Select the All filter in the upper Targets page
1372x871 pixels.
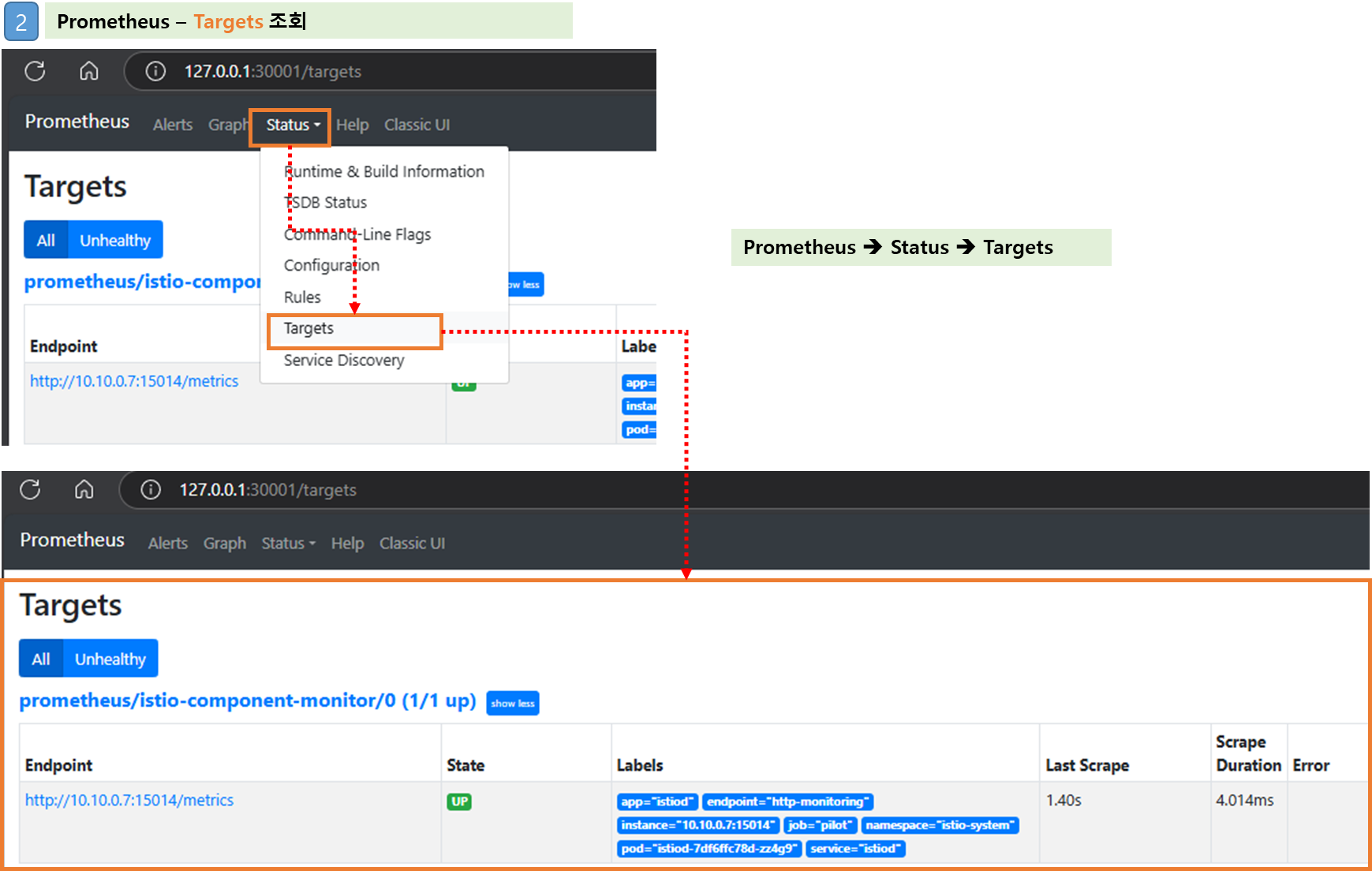46,240
